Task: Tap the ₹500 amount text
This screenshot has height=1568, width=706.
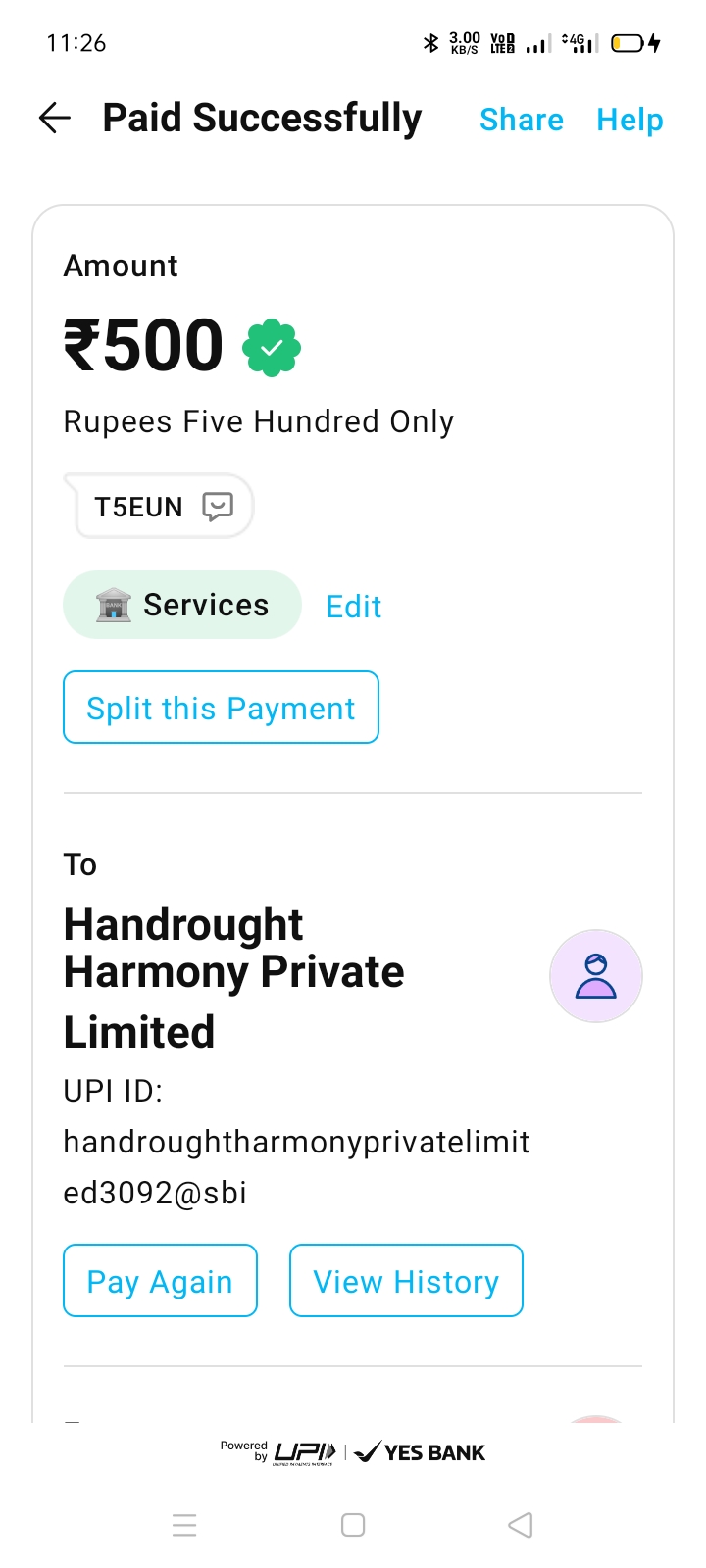Action: tap(144, 346)
